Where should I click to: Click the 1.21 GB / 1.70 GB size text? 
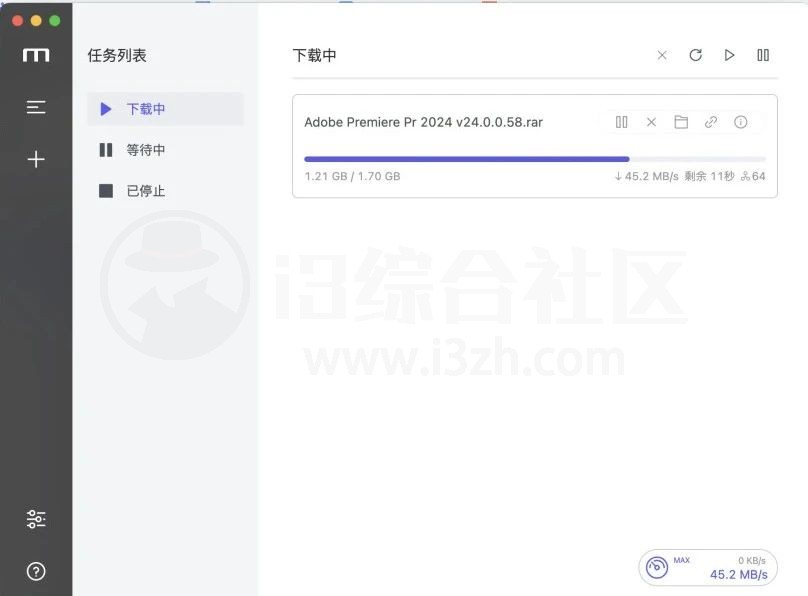(x=352, y=176)
